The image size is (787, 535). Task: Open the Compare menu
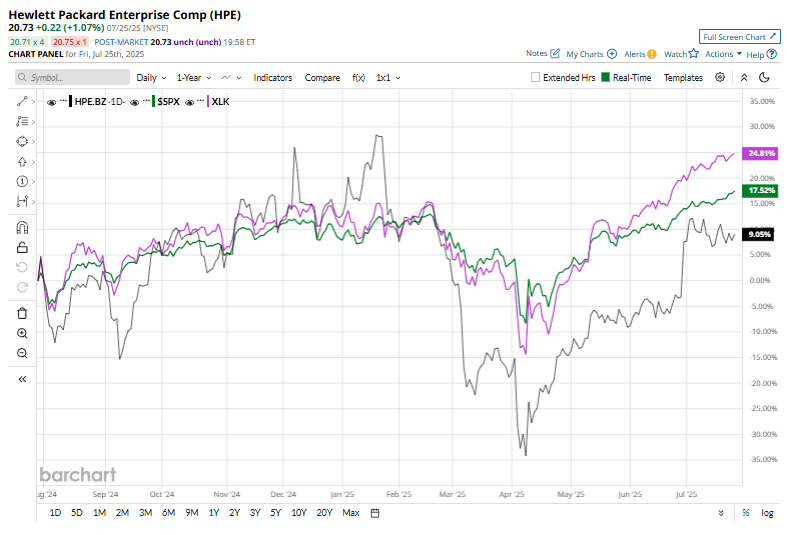pos(322,78)
